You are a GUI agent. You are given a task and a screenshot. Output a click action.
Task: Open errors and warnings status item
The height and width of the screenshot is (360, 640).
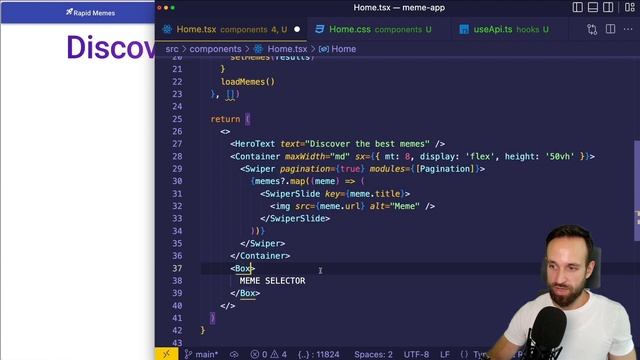[268, 354]
